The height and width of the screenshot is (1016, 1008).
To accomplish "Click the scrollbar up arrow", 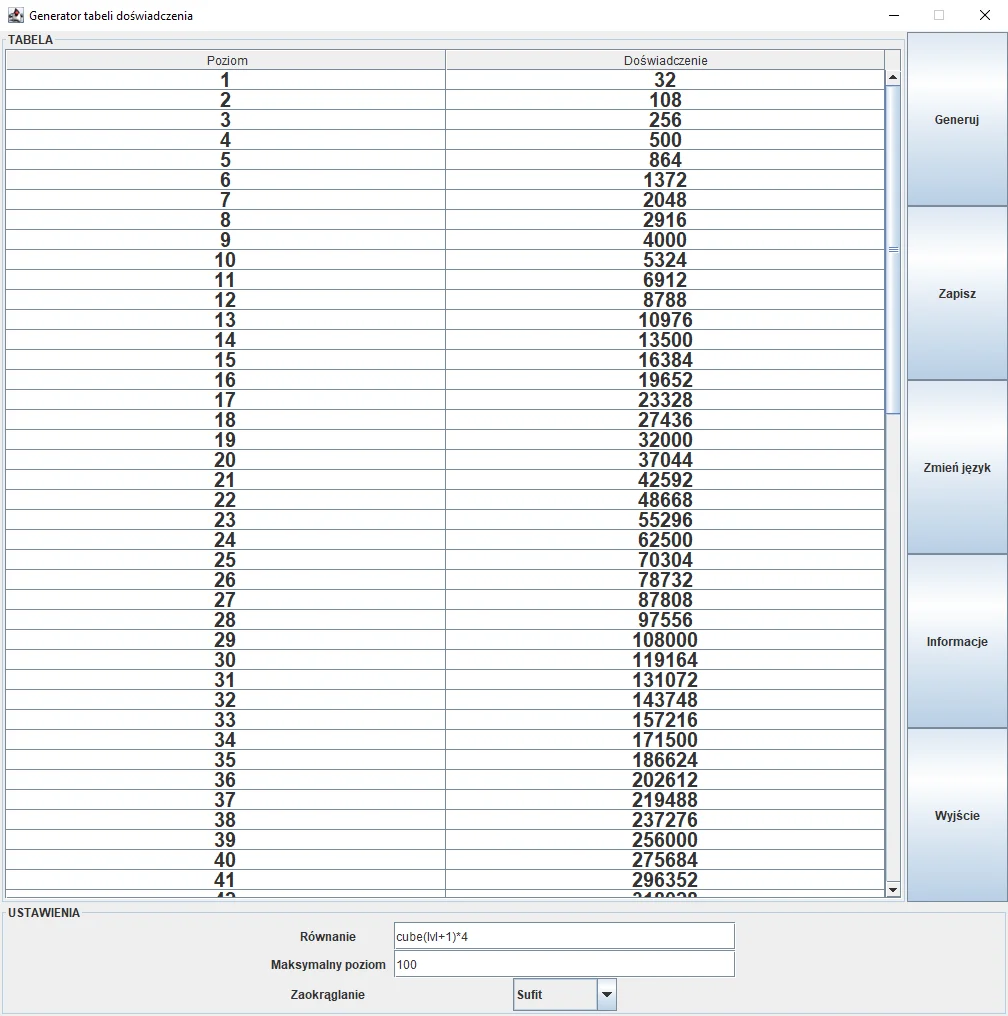I will [892, 76].
